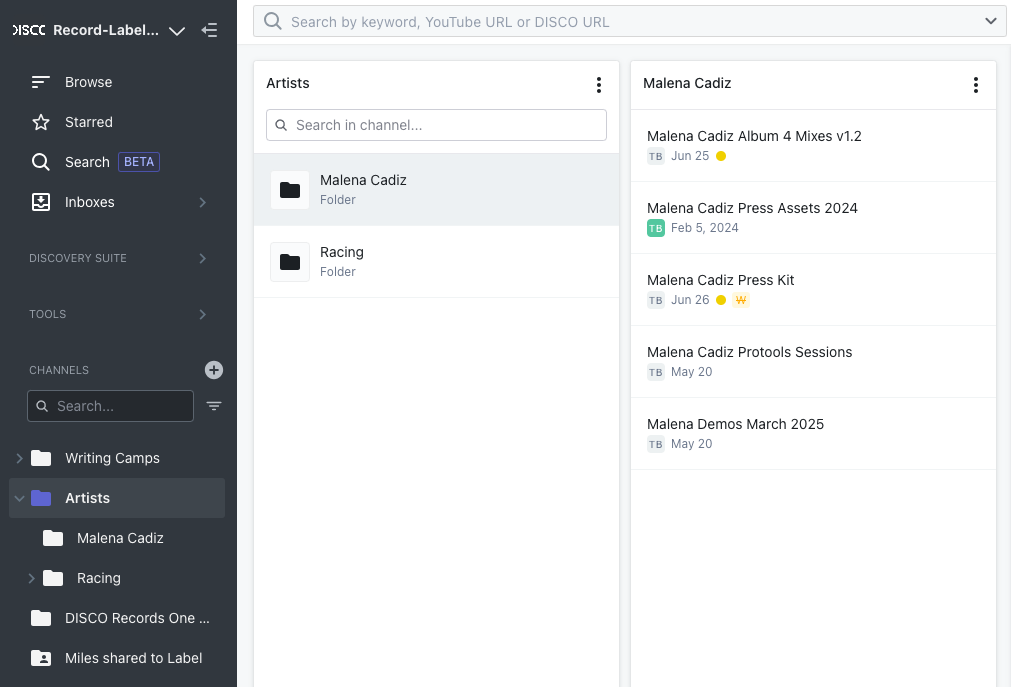This screenshot has height=687, width=1011.
Task: Add a new channel with plus icon
Action: click(x=214, y=370)
